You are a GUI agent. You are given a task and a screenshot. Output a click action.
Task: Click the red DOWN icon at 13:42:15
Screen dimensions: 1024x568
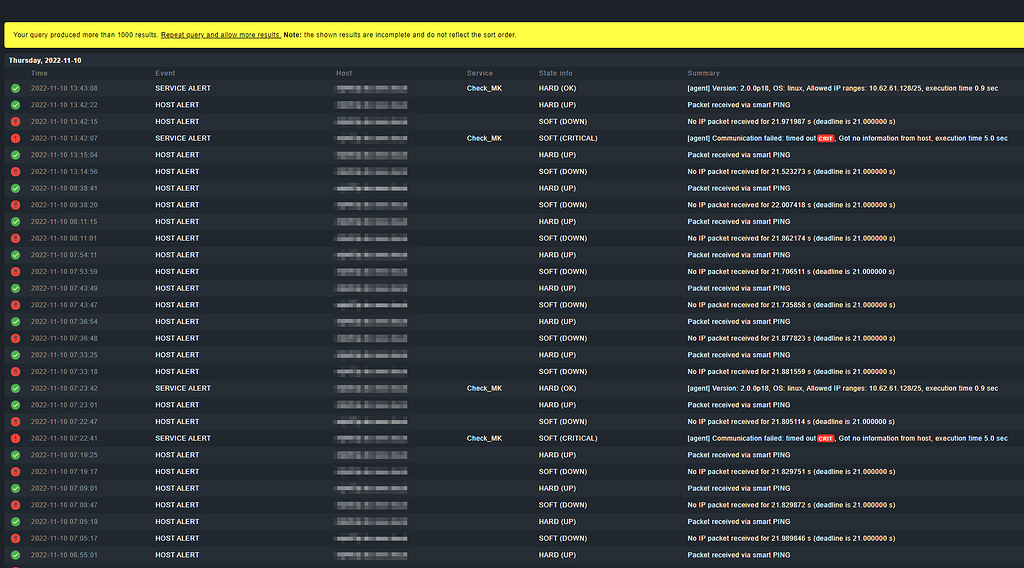pyautogui.click(x=15, y=121)
